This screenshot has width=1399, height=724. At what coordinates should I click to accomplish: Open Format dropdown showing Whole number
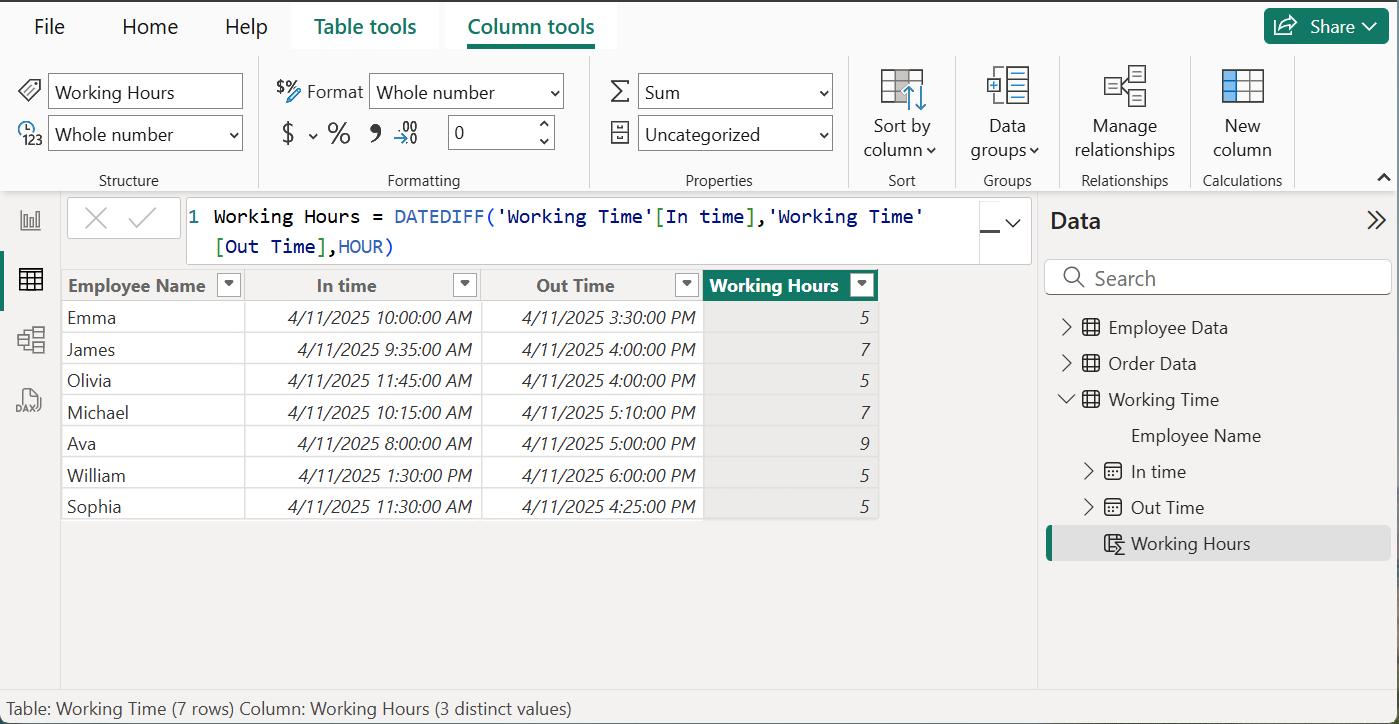(x=466, y=92)
